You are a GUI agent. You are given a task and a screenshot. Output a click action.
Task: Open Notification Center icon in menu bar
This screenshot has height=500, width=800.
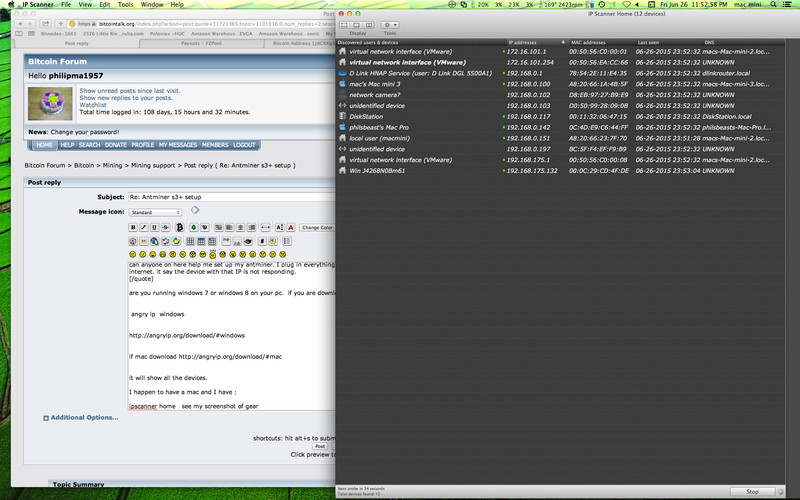pyautogui.click(x=788, y=4)
